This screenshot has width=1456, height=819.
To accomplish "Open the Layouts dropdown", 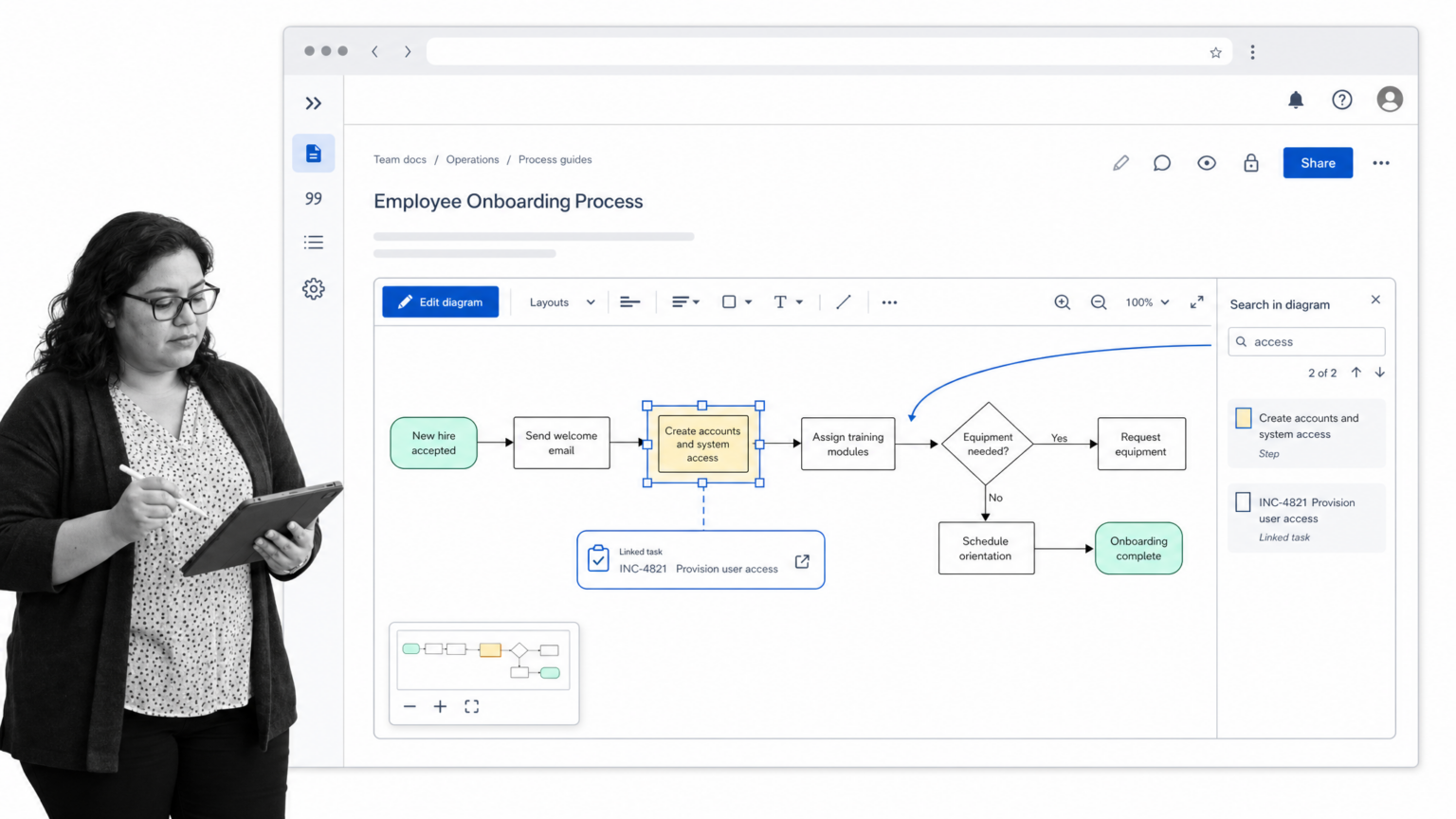I will coord(562,302).
